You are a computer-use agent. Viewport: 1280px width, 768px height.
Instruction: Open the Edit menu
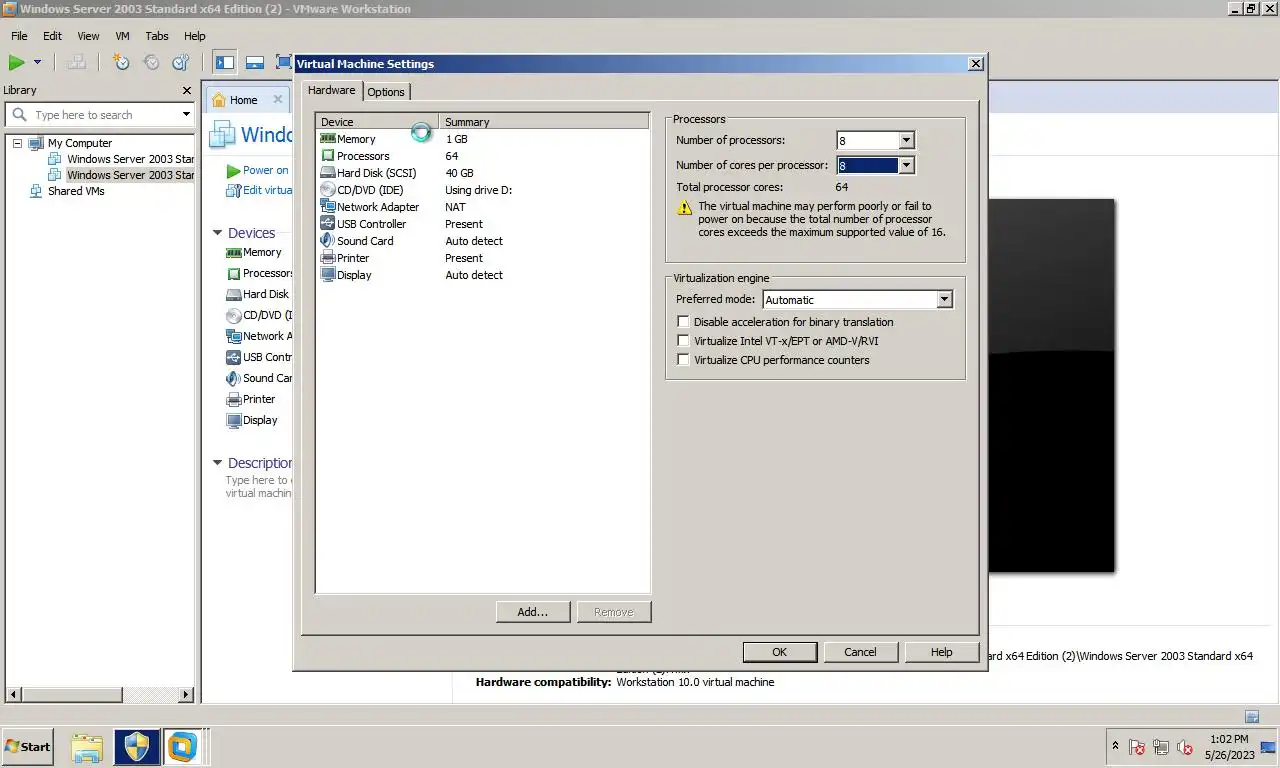tap(52, 36)
